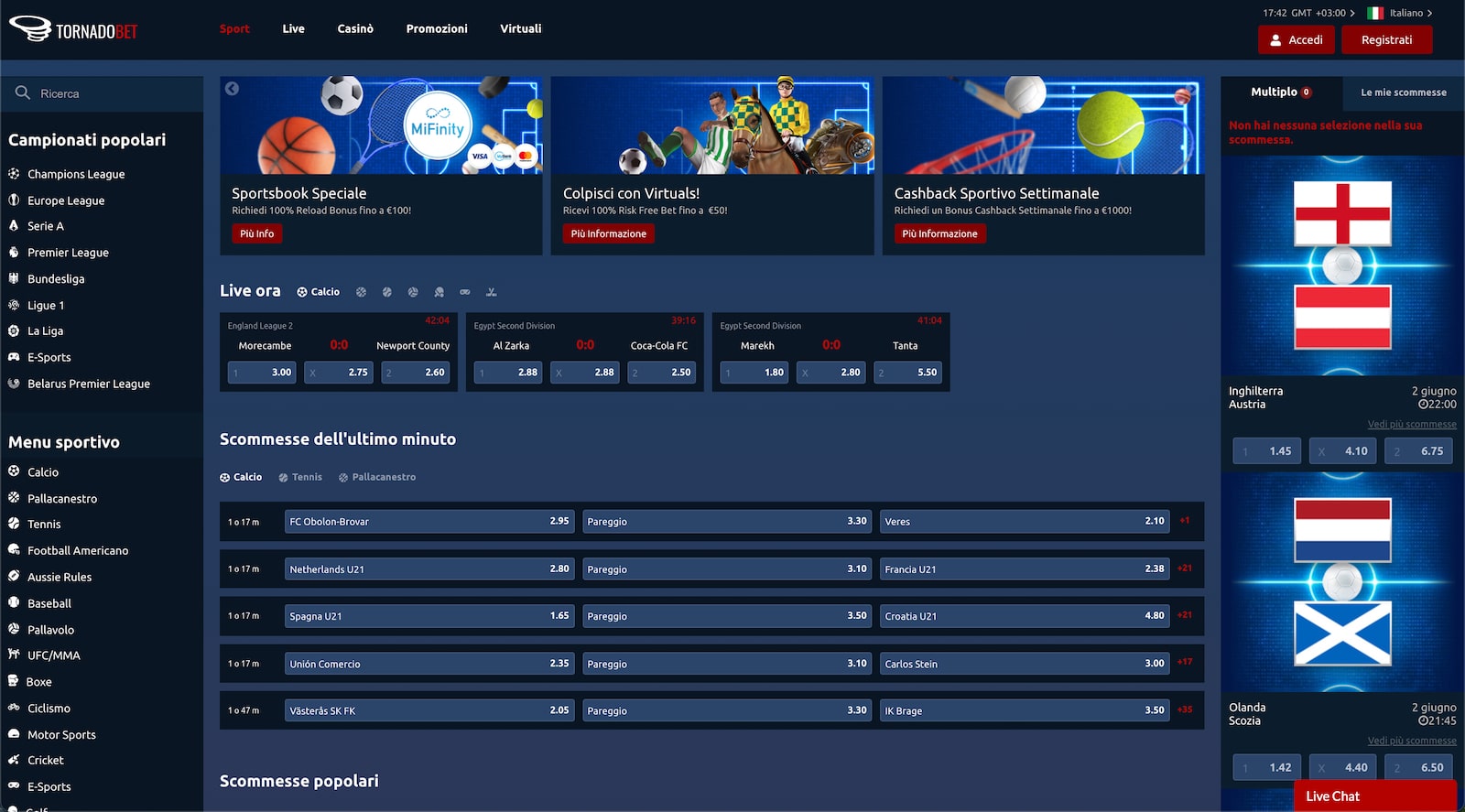Click Vedi più scommesse for Inghilterra-Austria
This screenshot has height=812, width=1465.
1412,424
